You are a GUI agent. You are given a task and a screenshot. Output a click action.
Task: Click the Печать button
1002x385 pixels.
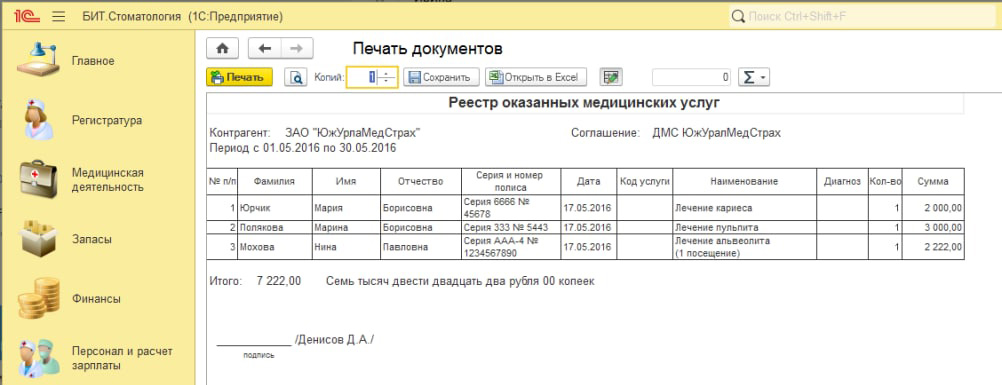(x=240, y=77)
